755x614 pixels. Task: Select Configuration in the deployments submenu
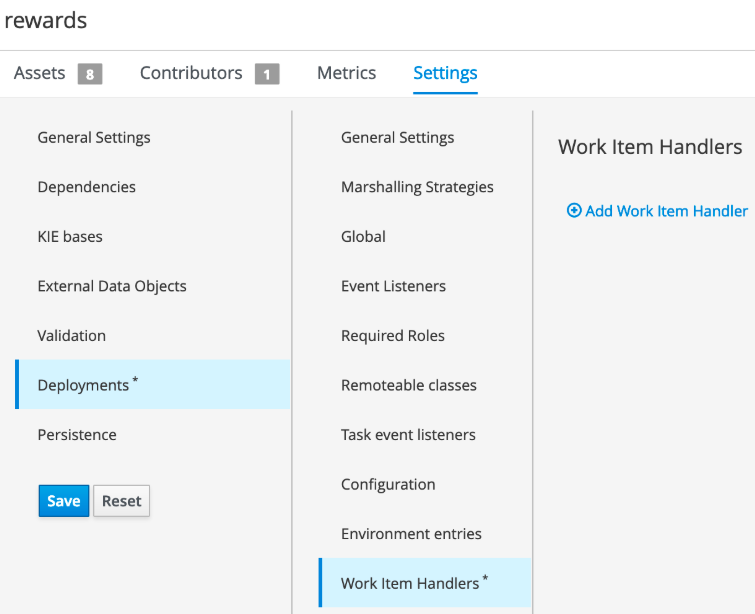coord(388,484)
